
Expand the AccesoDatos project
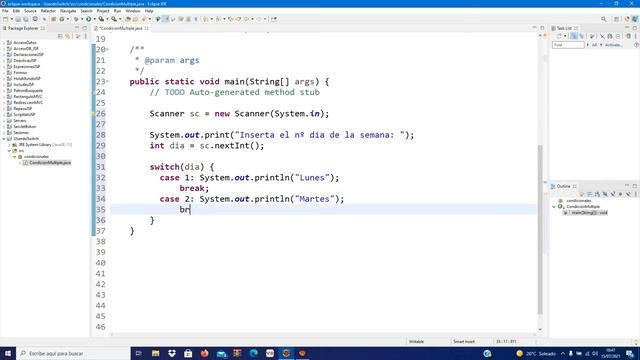4,42
